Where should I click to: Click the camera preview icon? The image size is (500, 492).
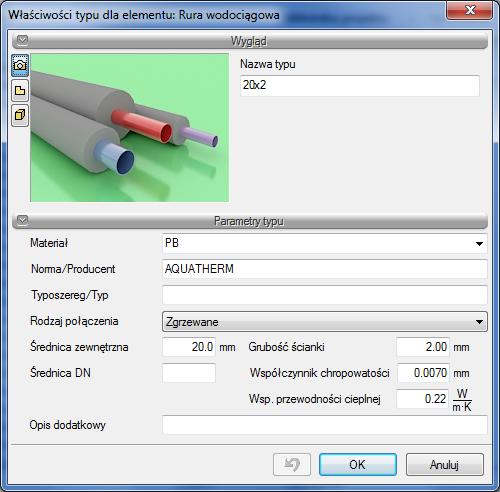coord(20,65)
